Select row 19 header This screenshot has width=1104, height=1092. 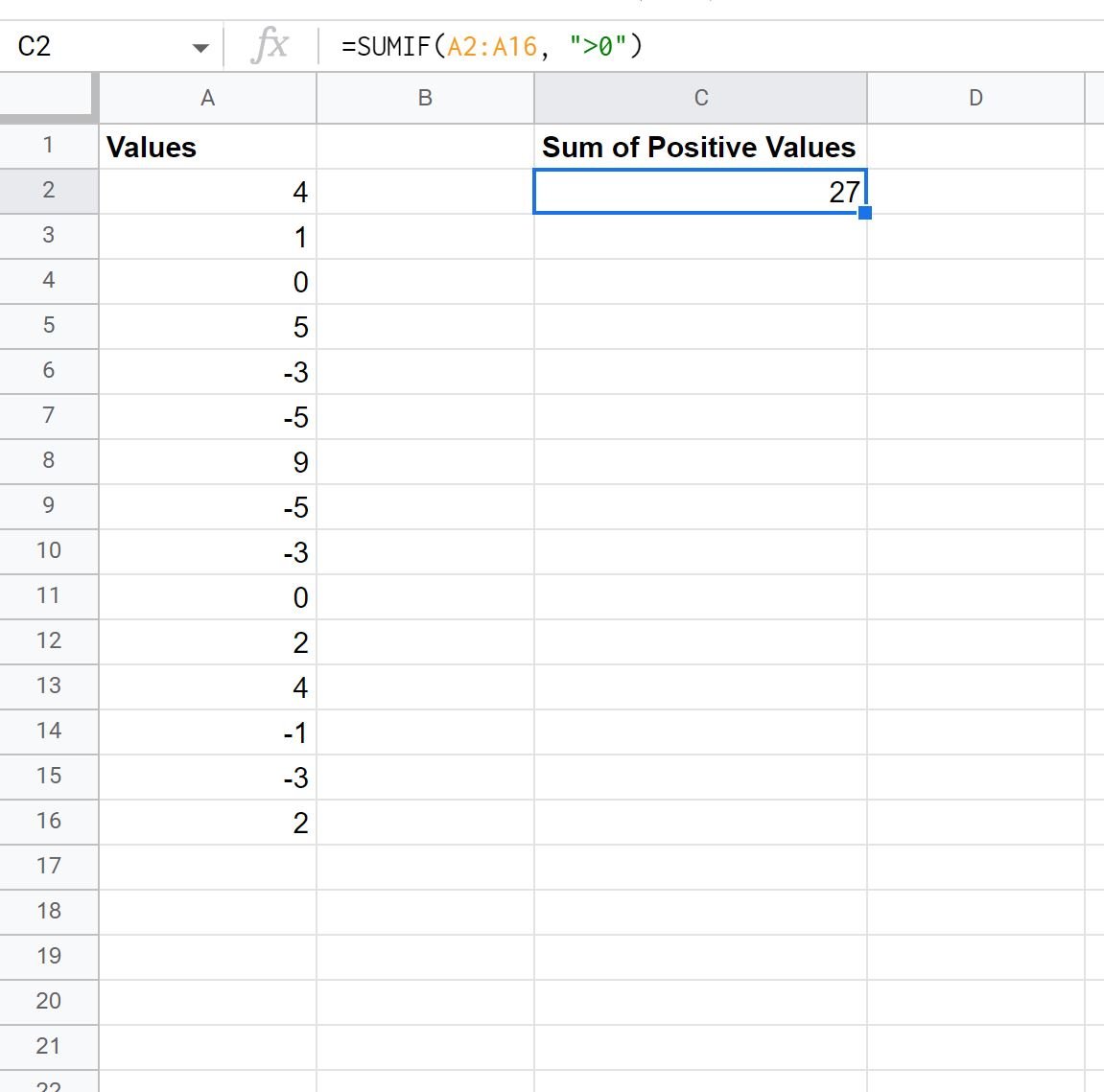click(x=49, y=957)
